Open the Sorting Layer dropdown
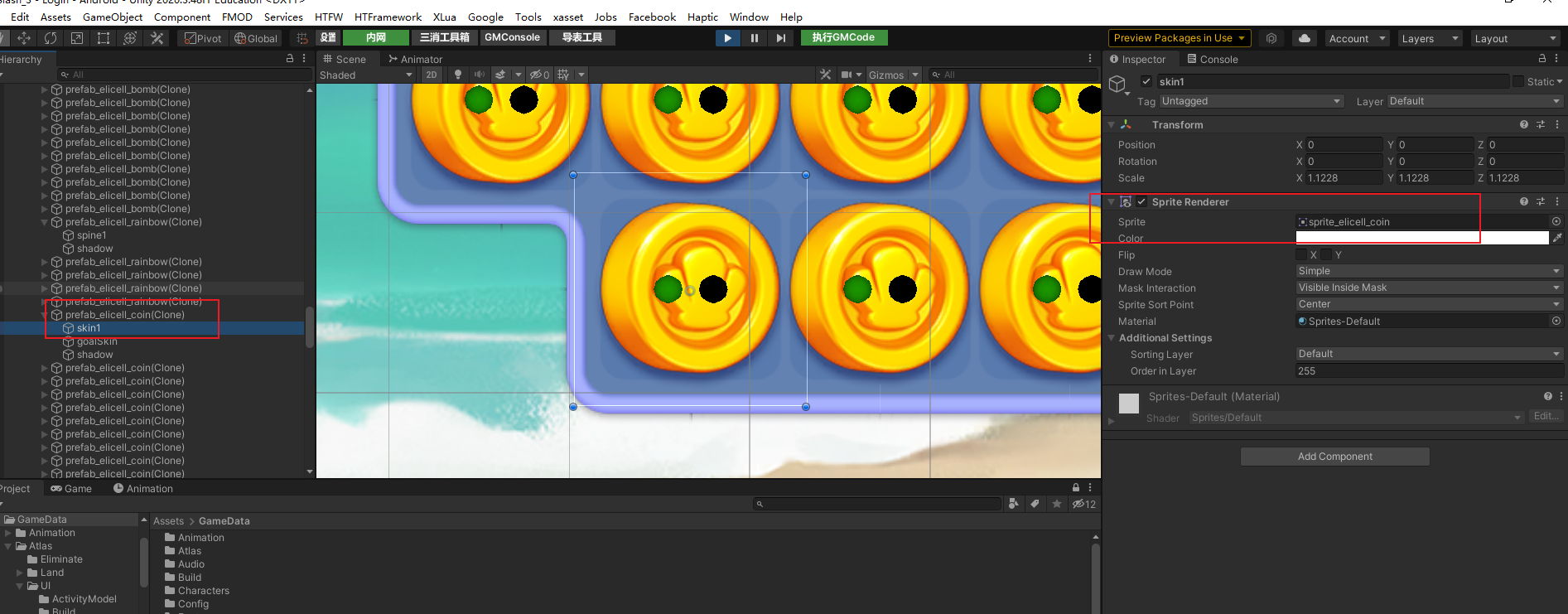 click(x=1430, y=354)
